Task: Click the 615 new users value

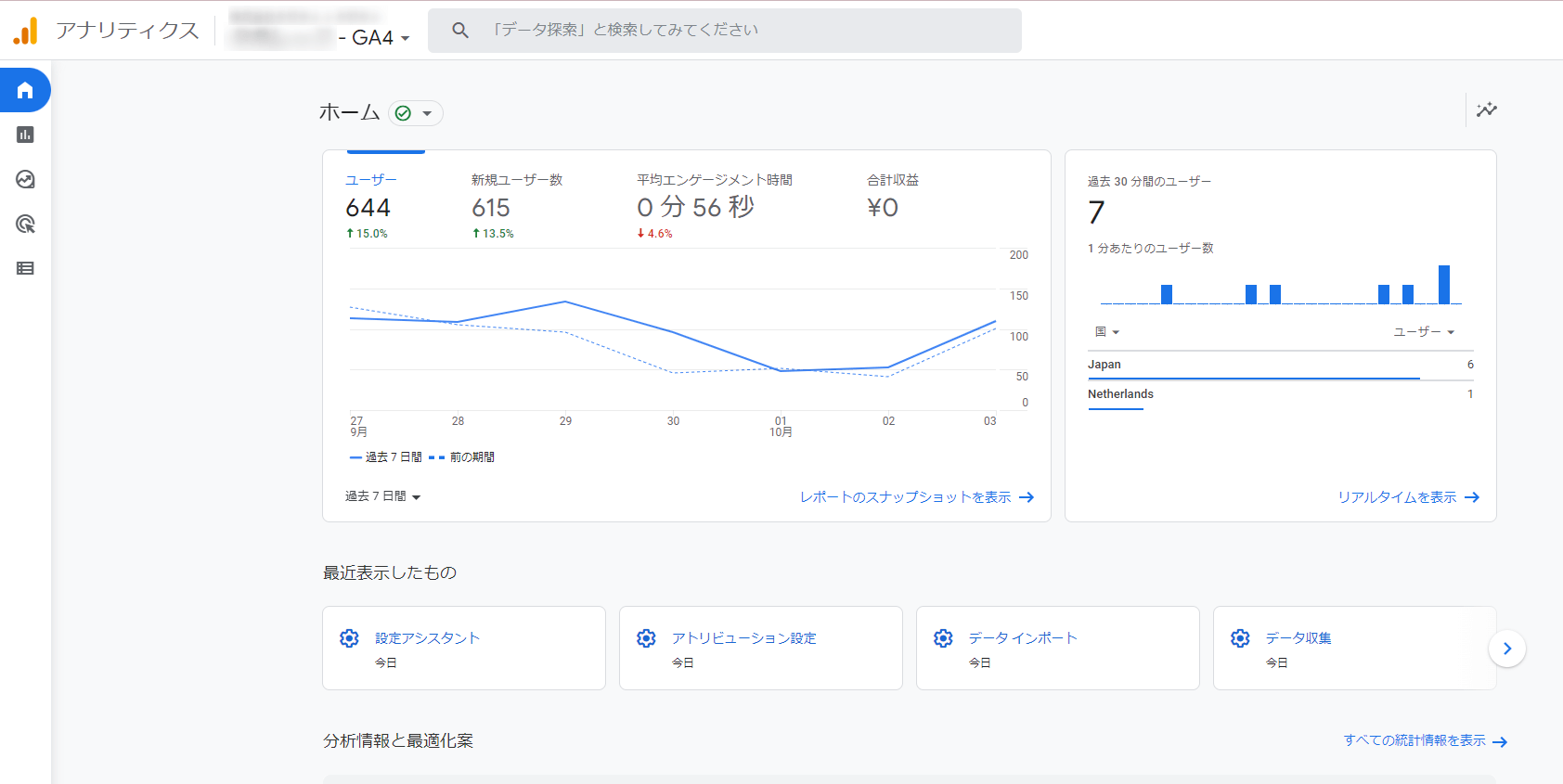Action: pyautogui.click(x=491, y=208)
